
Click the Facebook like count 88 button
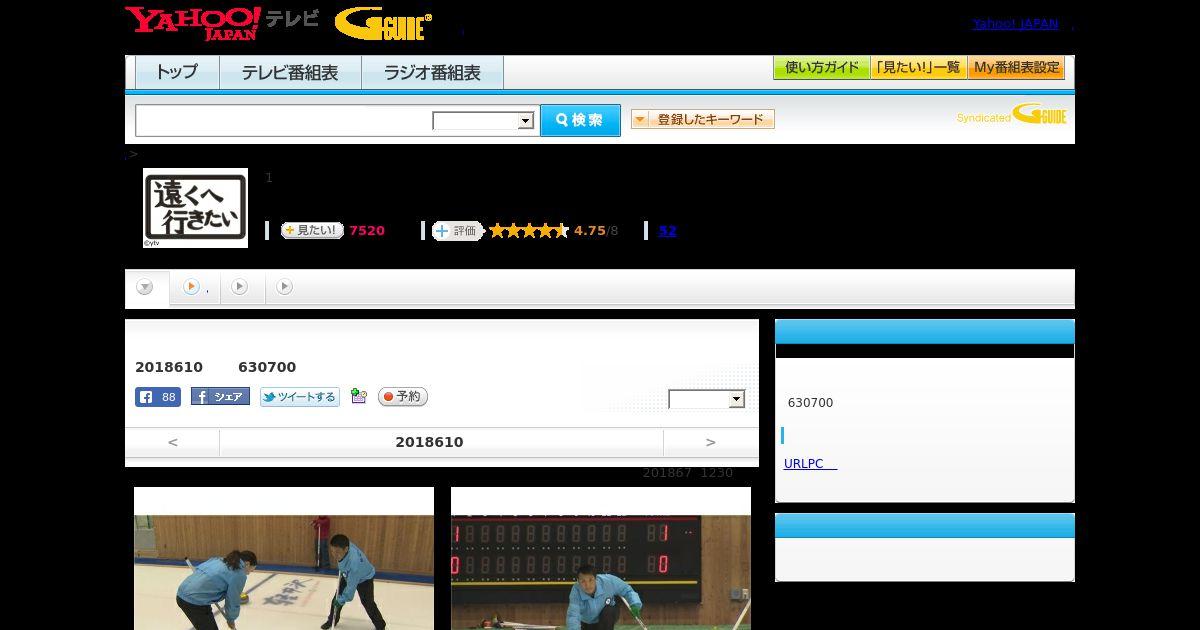pos(158,397)
